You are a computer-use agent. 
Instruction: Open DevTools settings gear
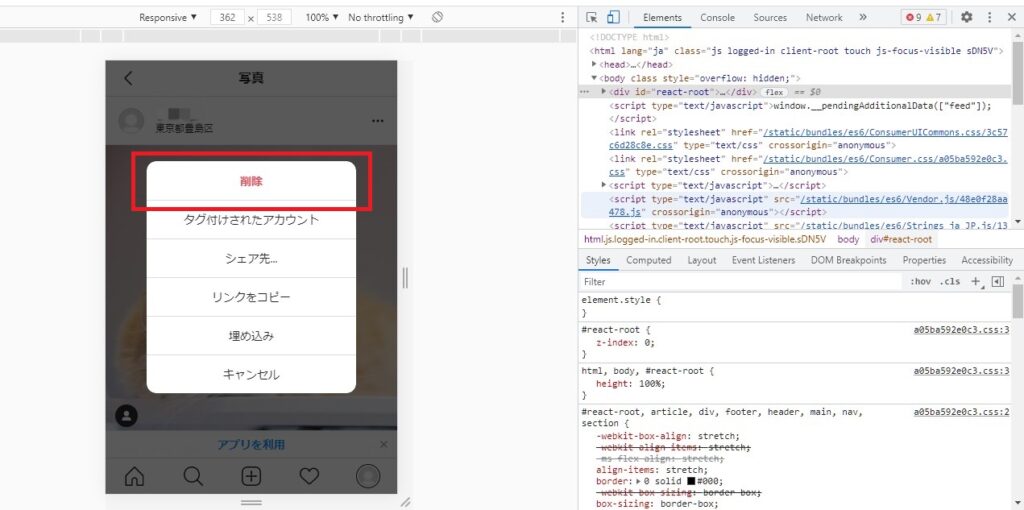click(x=967, y=18)
